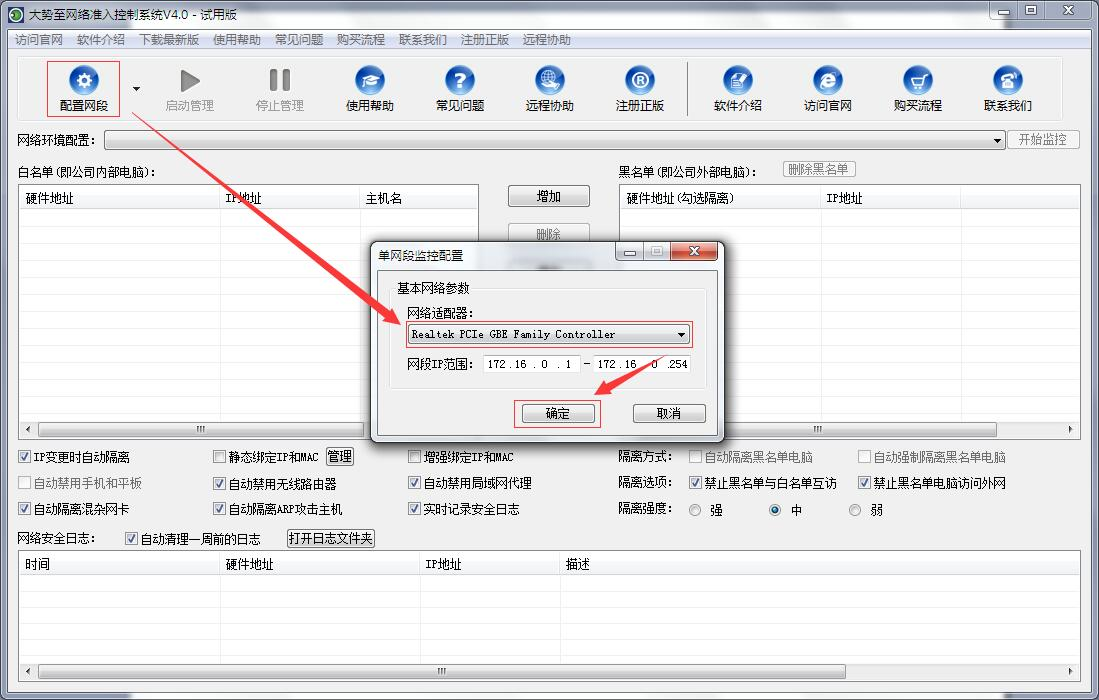Expand the 网络适配器 Realtek dropdown
Image resolution: width=1099 pixels, height=700 pixels.
click(681, 335)
